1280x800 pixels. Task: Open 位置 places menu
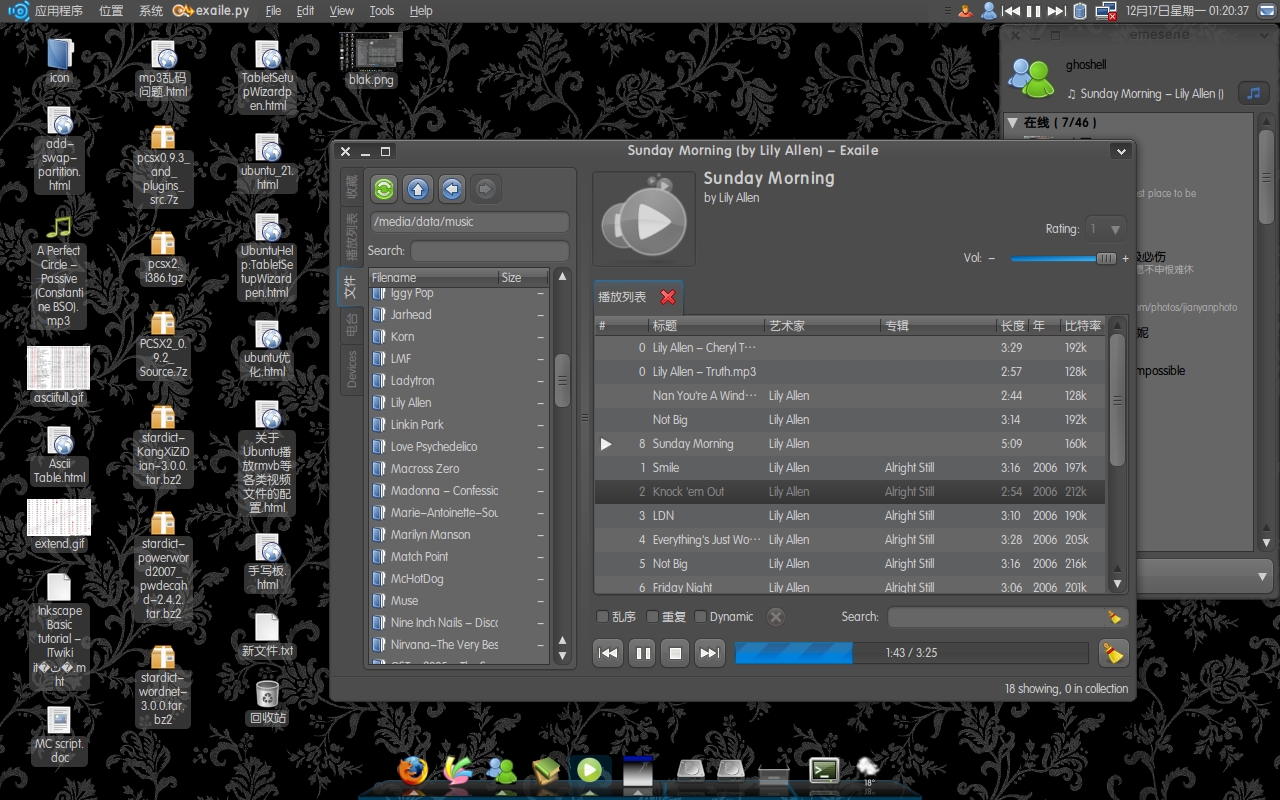[x=111, y=11]
